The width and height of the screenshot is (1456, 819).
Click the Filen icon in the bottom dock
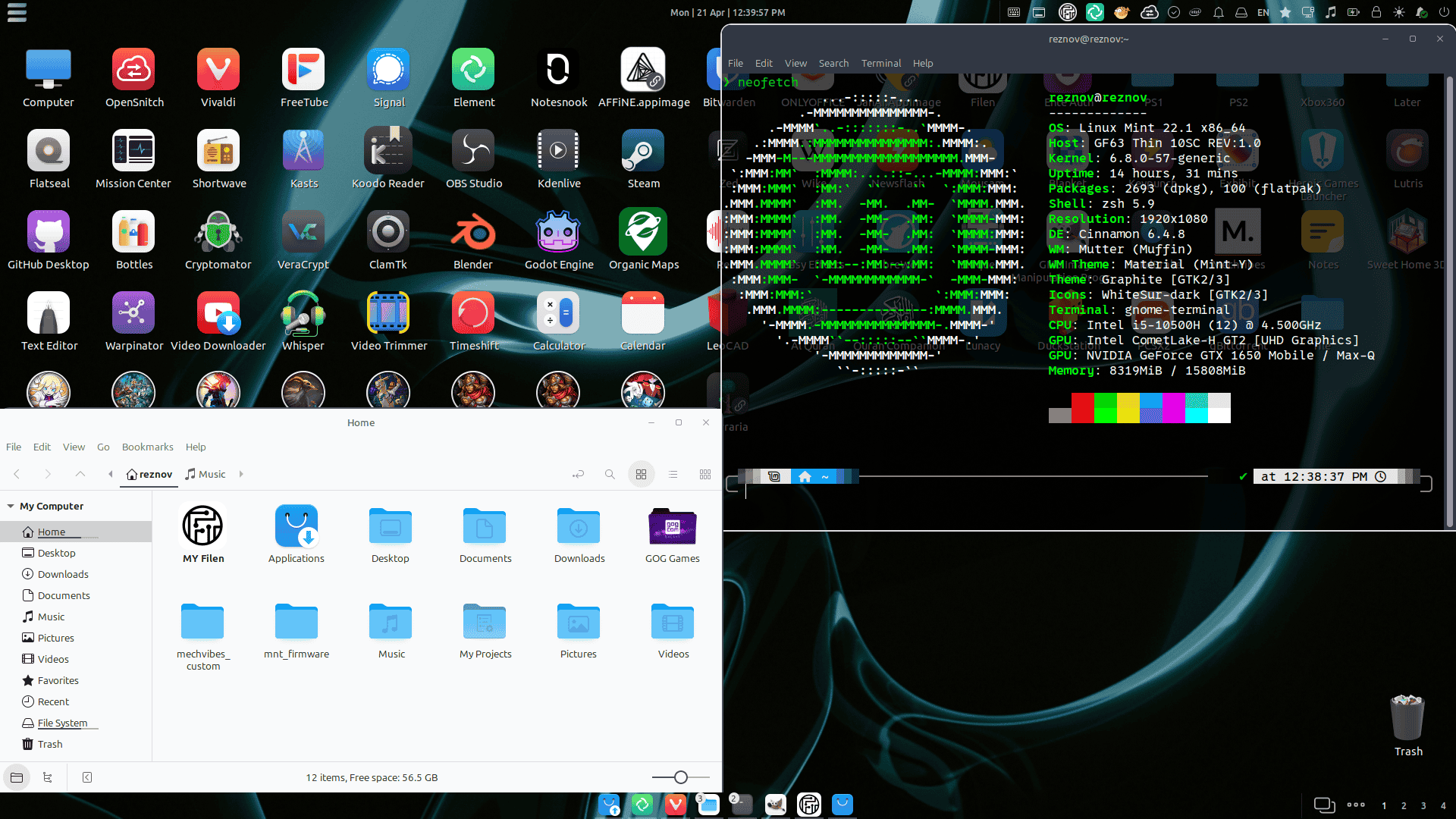coord(809,804)
